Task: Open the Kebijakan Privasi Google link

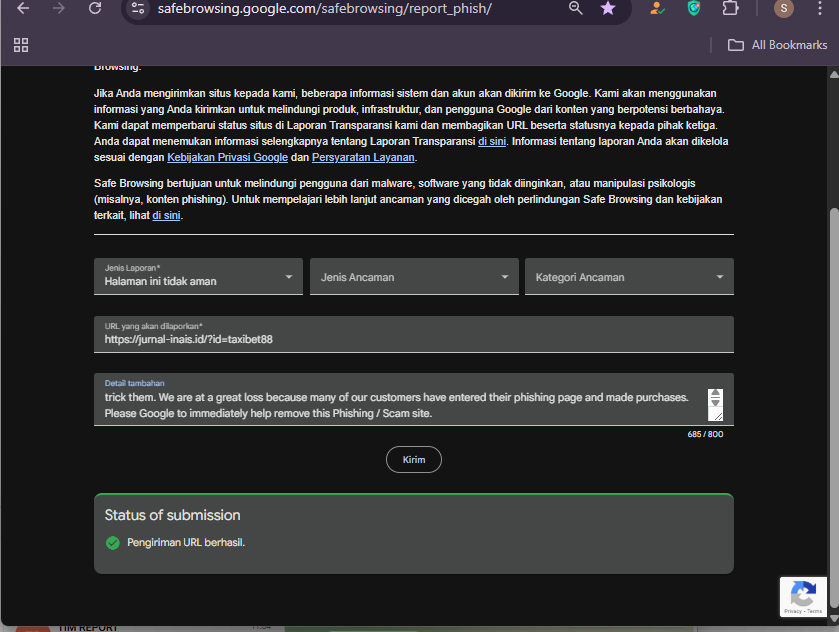Action: [227, 157]
